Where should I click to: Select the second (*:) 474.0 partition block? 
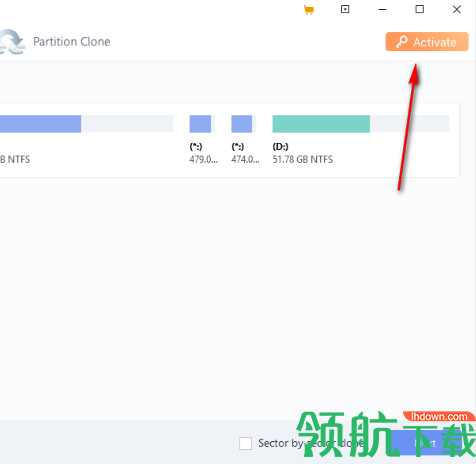tap(244, 124)
